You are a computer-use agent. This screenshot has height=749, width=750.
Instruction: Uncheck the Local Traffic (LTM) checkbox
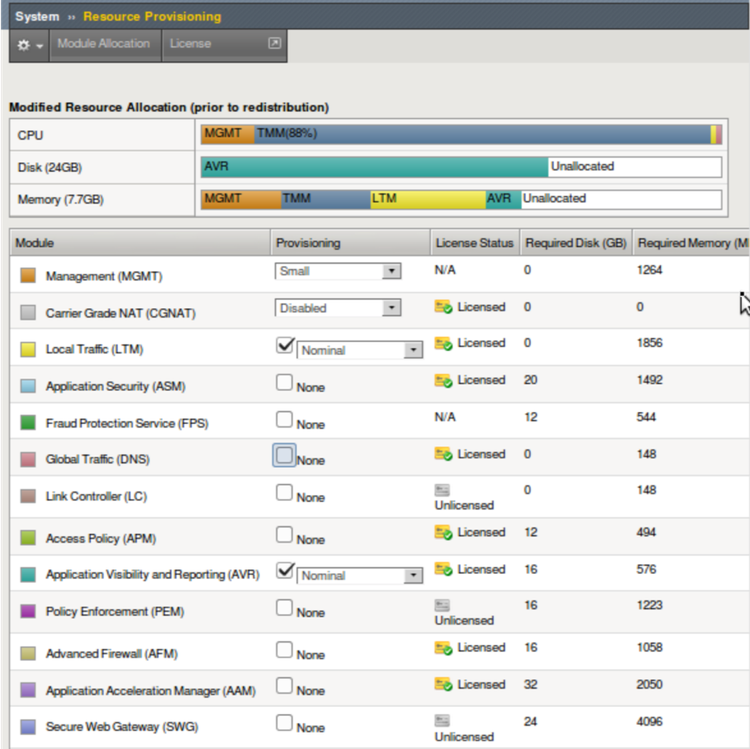(285, 345)
